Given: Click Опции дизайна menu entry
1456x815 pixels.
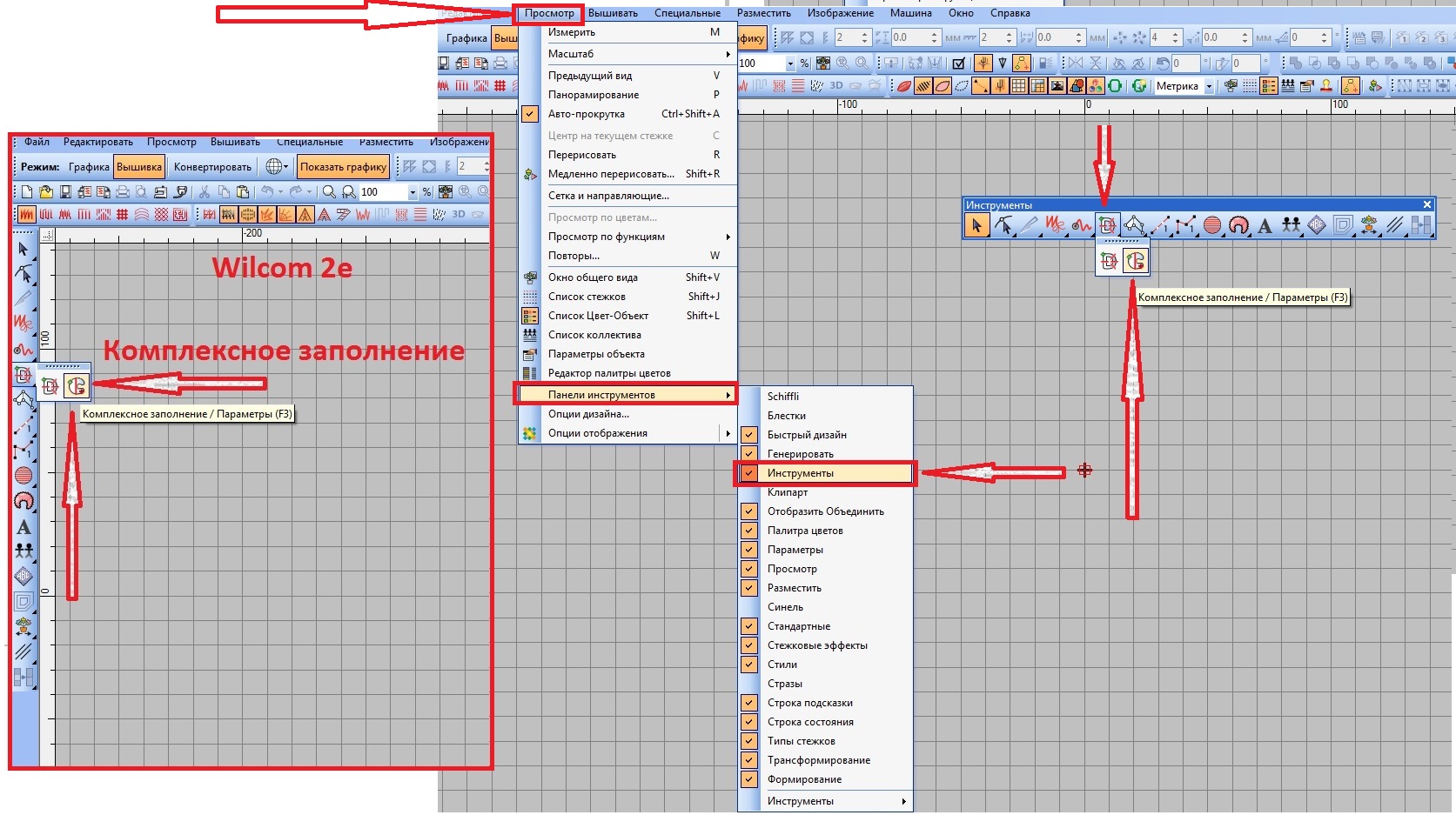Looking at the screenshot, I should tap(627, 414).
